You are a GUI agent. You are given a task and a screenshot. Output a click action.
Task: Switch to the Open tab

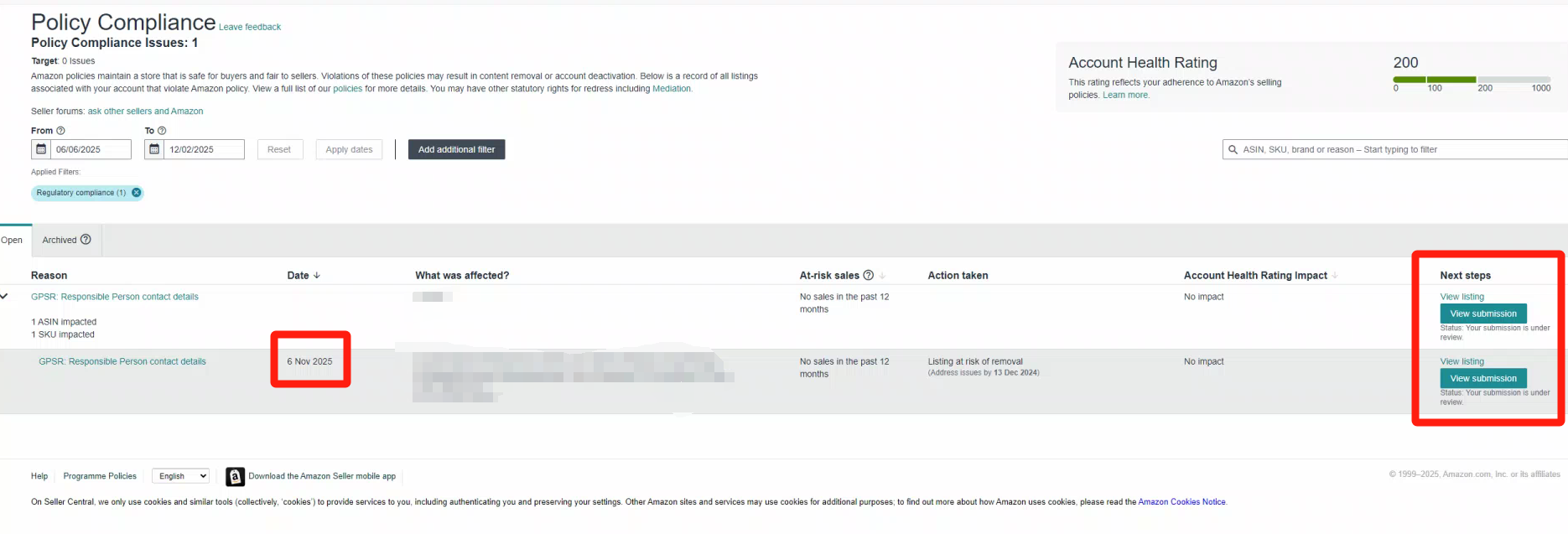click(x=12, y=240)
